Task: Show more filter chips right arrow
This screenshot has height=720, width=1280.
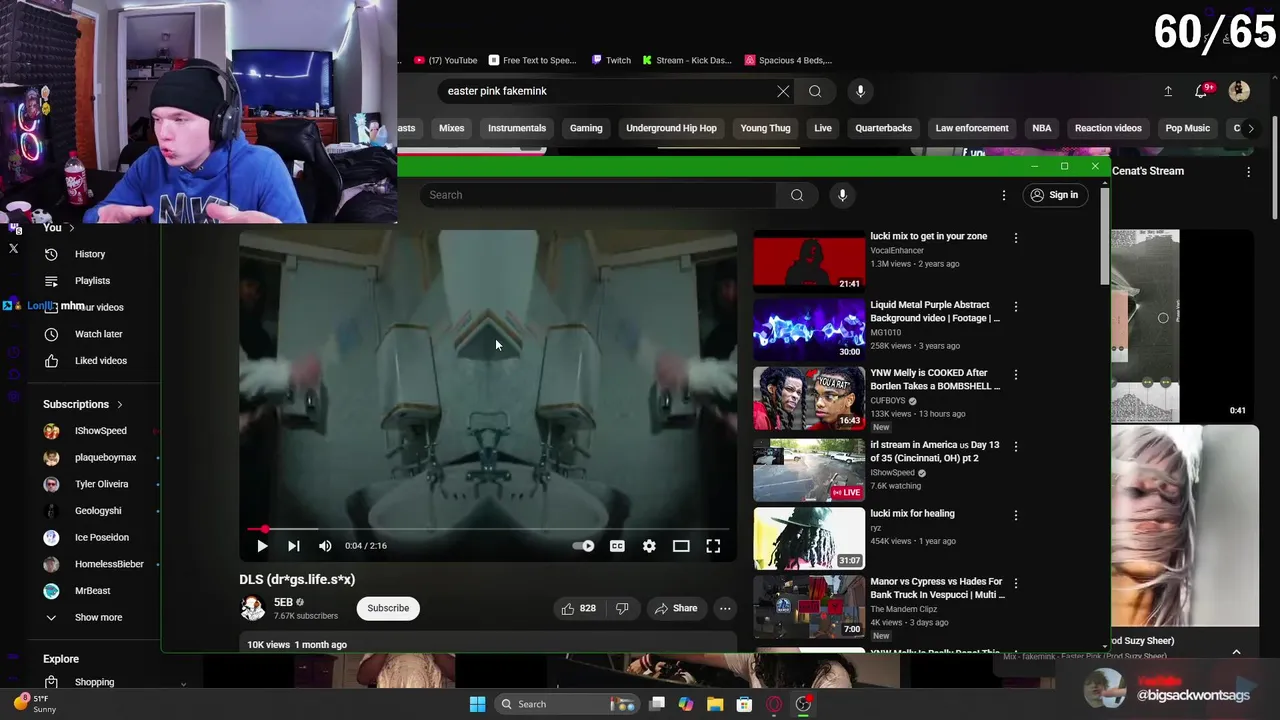Action: 1250,128
